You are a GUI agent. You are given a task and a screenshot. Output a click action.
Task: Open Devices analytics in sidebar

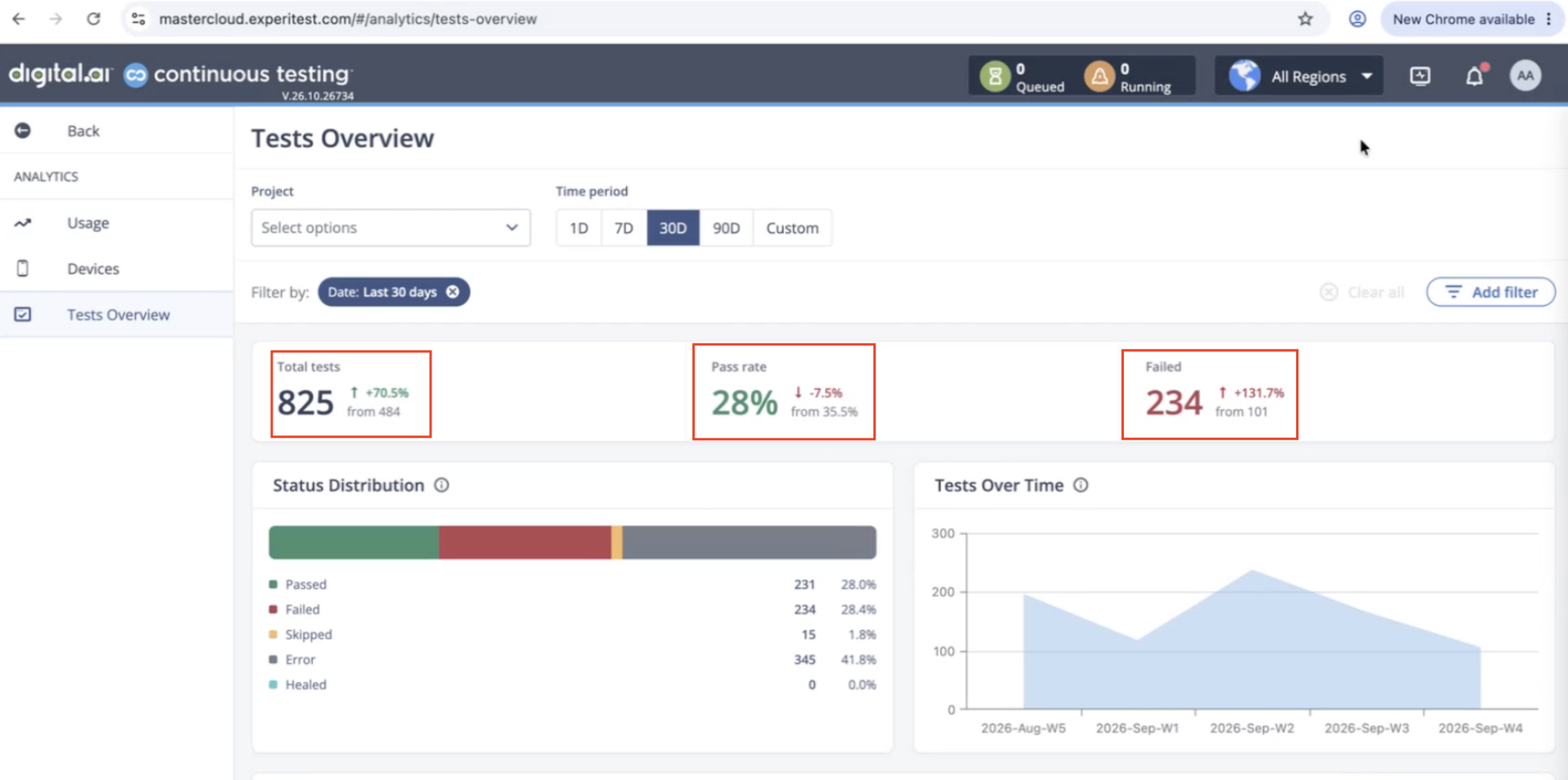tap(117, 269)
